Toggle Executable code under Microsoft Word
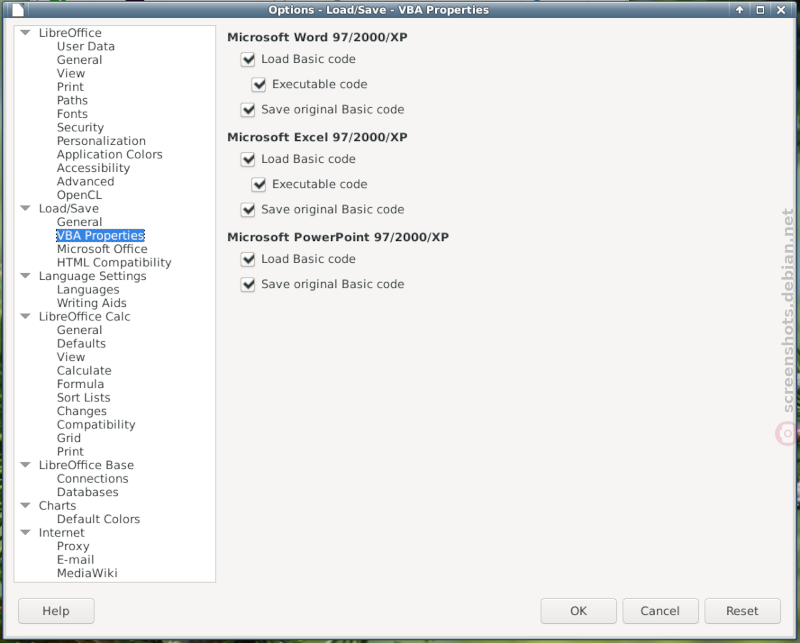Image resolution: width=800 pixels, height=643 pixels. click(259, 84)
